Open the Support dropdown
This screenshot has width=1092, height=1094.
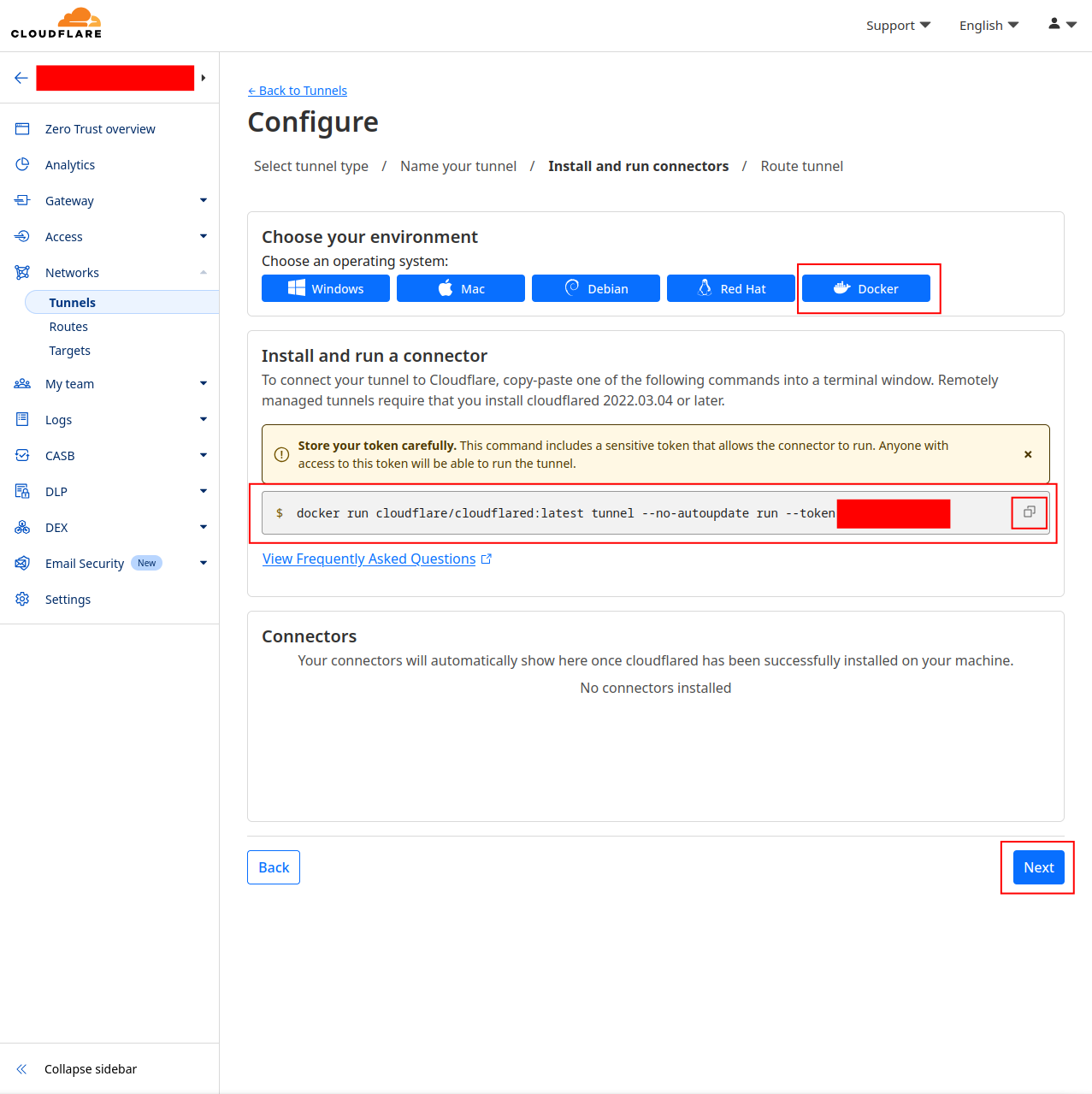pyautogui.click(x=898, y=26)
